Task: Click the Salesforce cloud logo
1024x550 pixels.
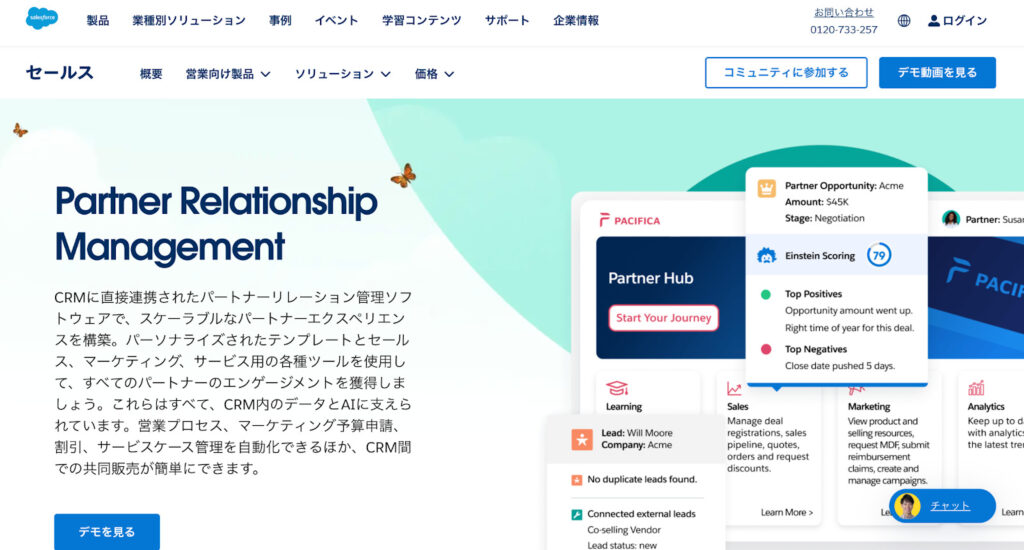Action: click(42, 18)
